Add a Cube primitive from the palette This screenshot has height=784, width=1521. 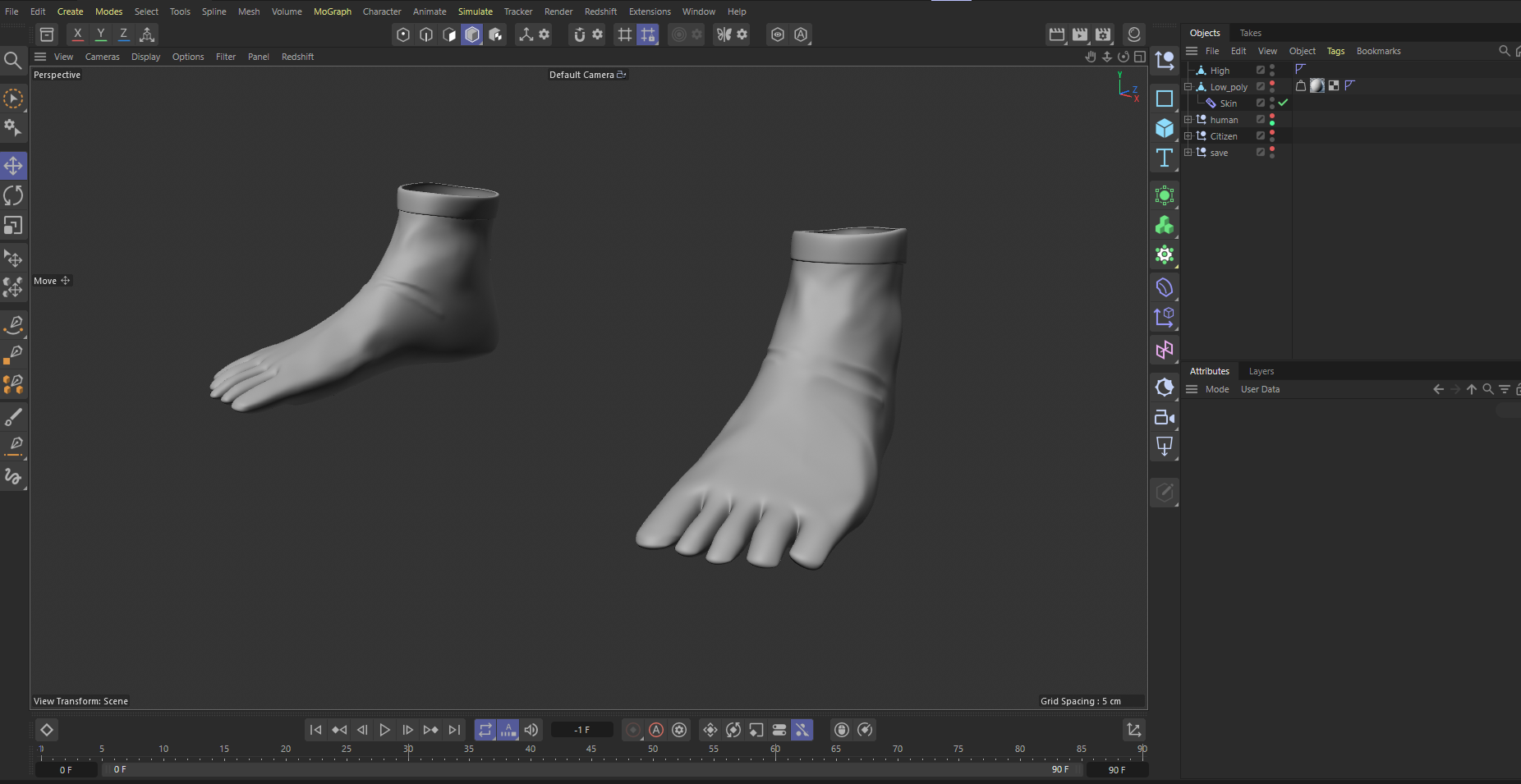click(1165, 128)
